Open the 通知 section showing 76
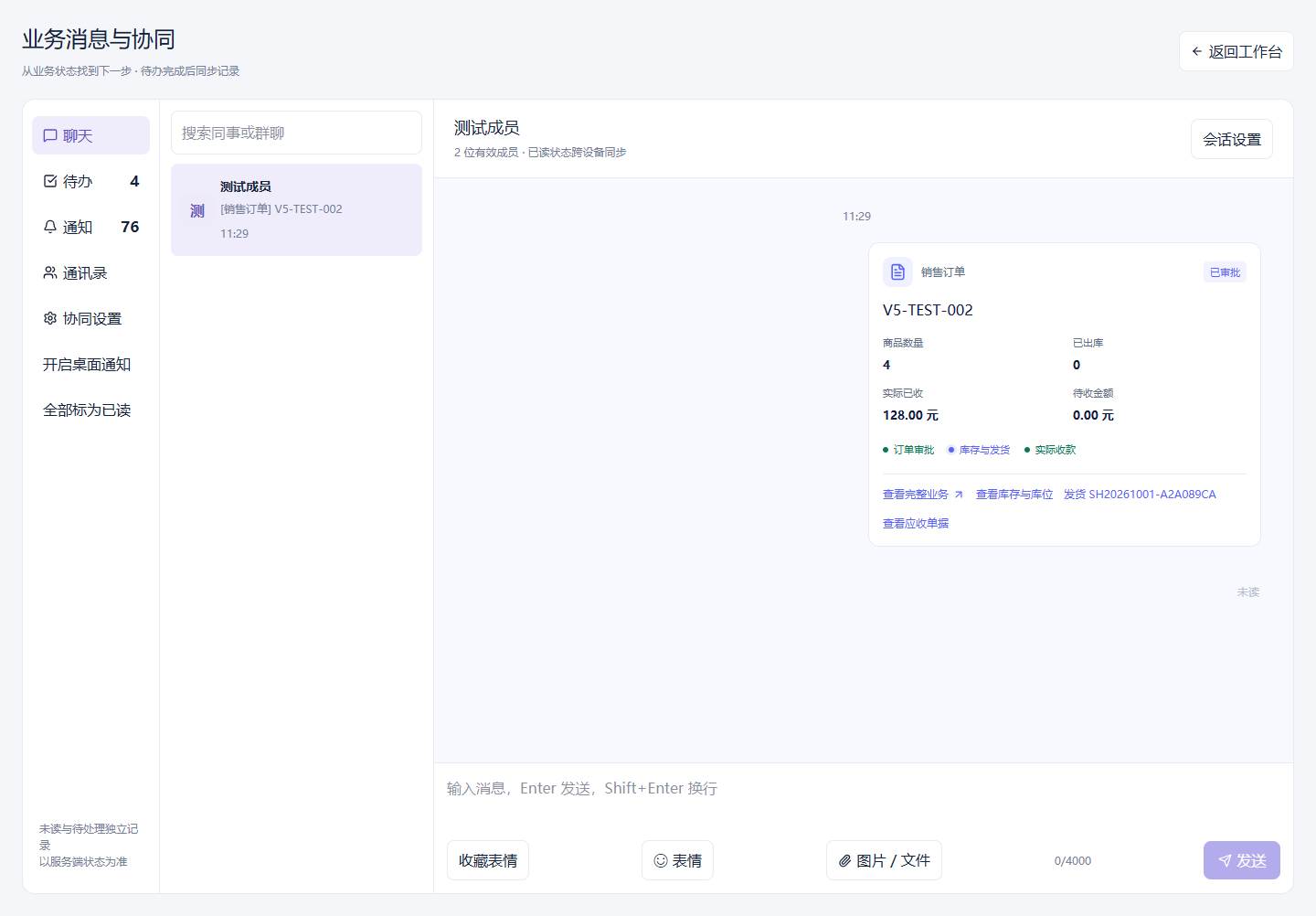The height and width of the screenshot is (916, 1316). pyautogui.click(x=90, y=227)
